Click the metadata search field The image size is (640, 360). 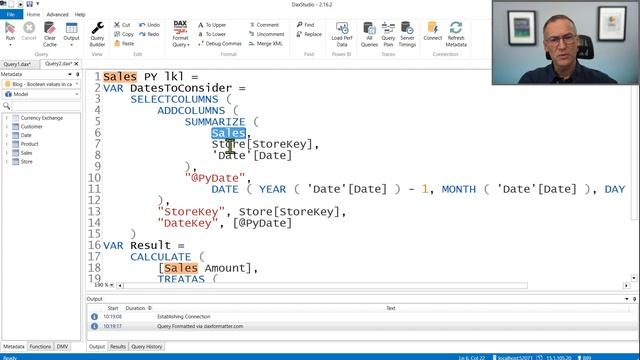point(46,106)
